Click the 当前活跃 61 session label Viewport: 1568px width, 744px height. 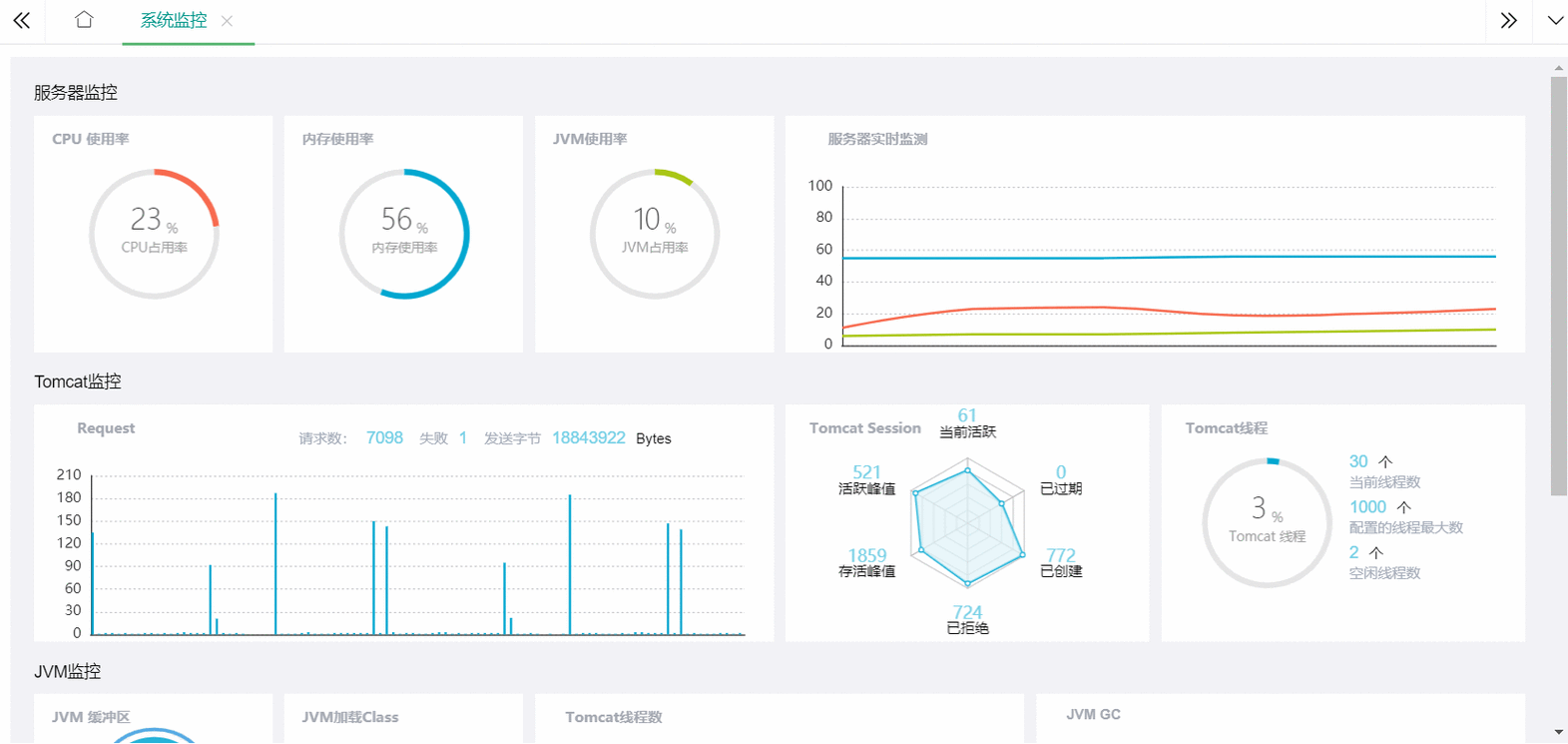[x=967, y=423]
